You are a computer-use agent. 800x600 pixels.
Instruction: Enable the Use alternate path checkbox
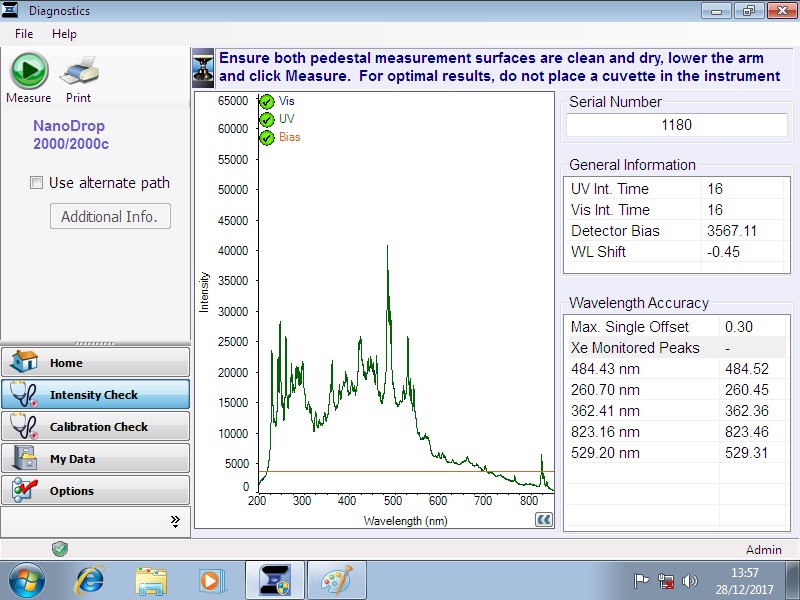36,183
